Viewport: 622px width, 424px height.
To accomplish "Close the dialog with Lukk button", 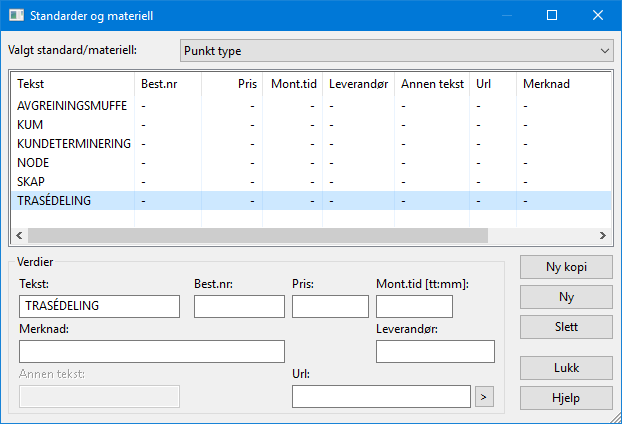I will [566, 368].
